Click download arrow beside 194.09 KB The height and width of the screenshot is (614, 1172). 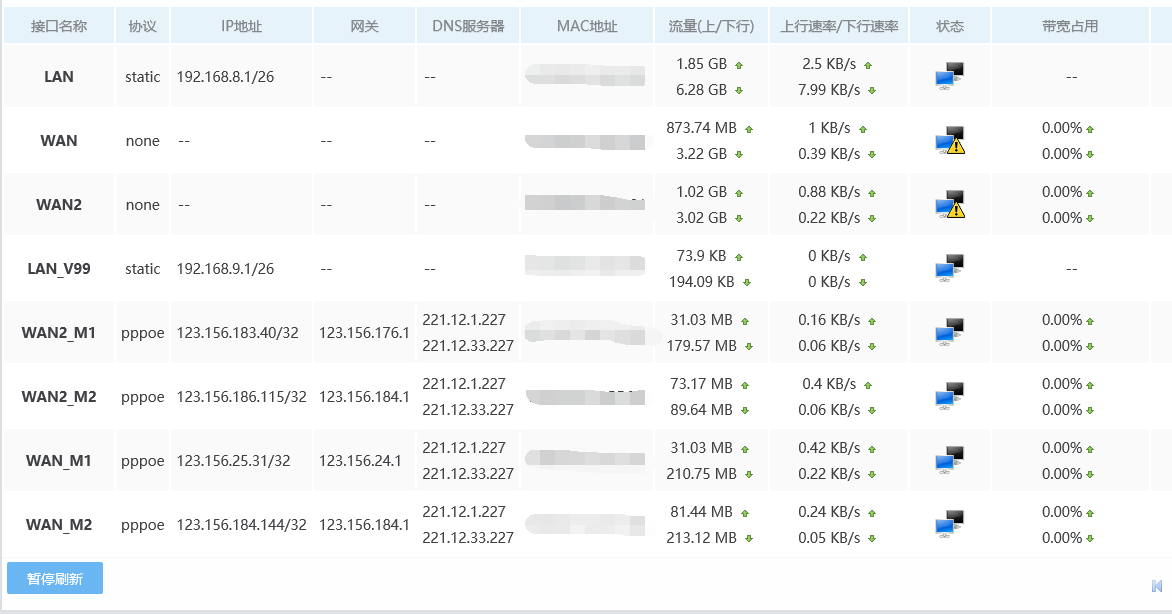[746, 283]
